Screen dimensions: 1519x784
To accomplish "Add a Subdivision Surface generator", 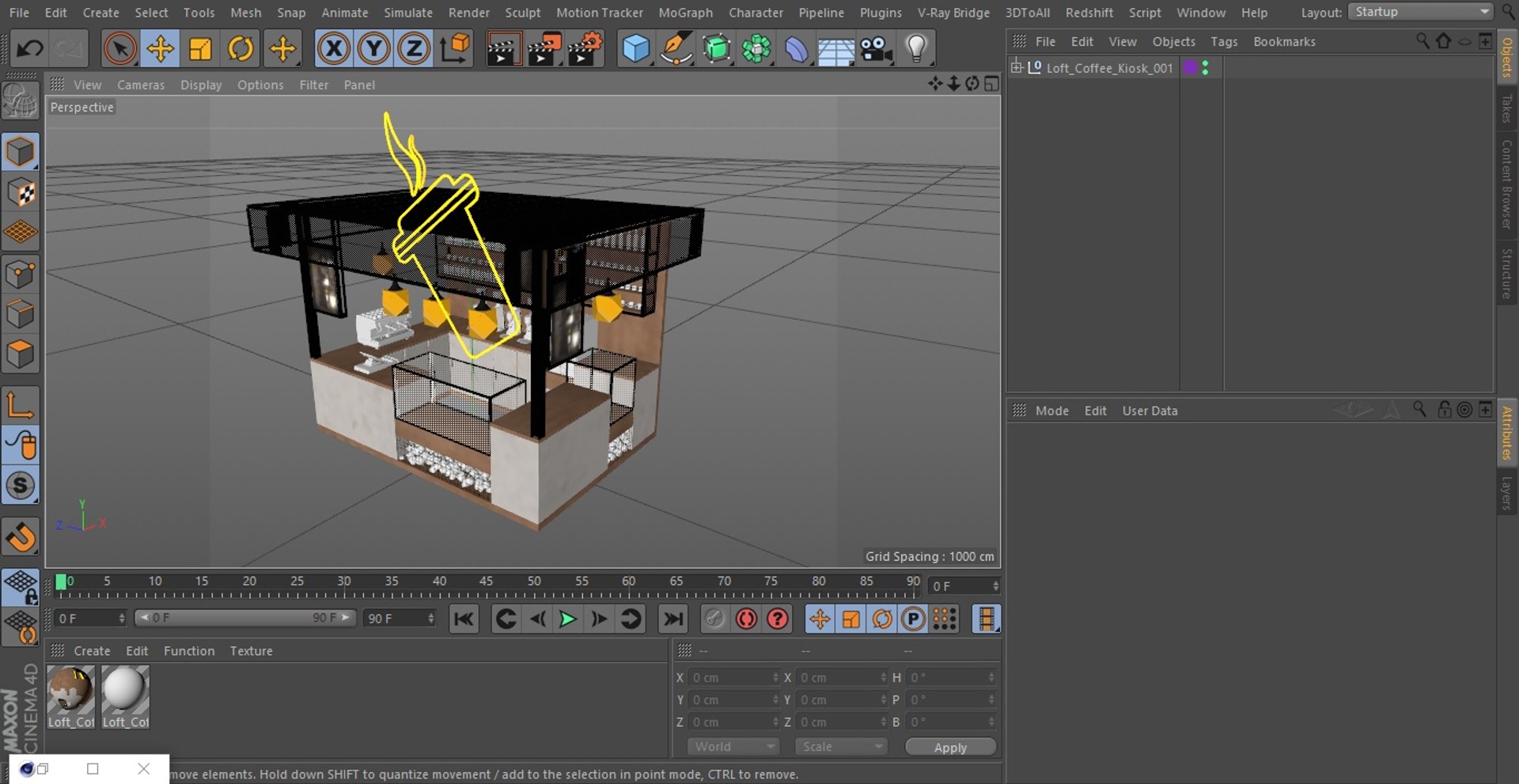I will tap(716, 49).
